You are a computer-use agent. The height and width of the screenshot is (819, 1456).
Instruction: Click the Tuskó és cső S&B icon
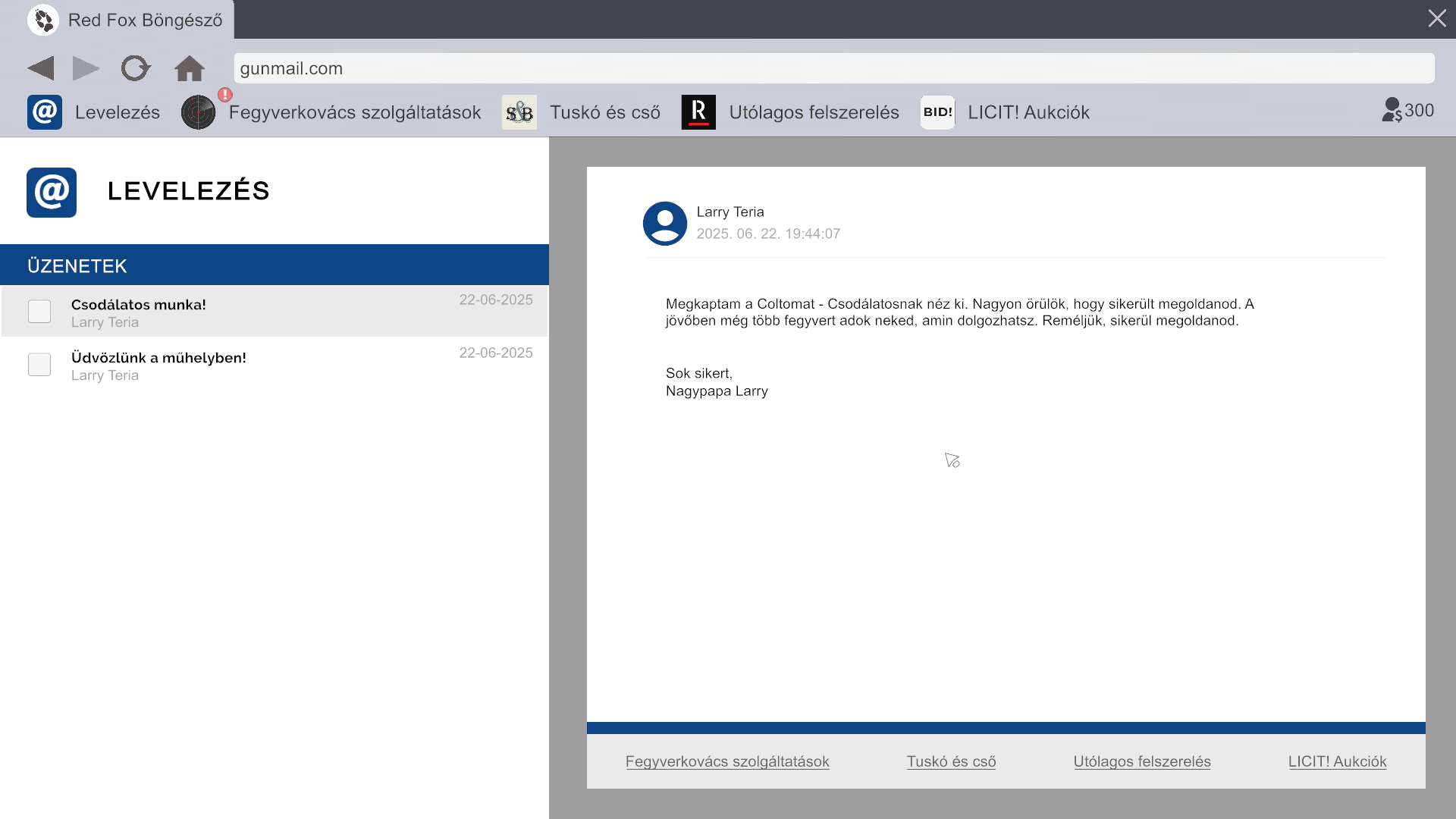(519, 112)
